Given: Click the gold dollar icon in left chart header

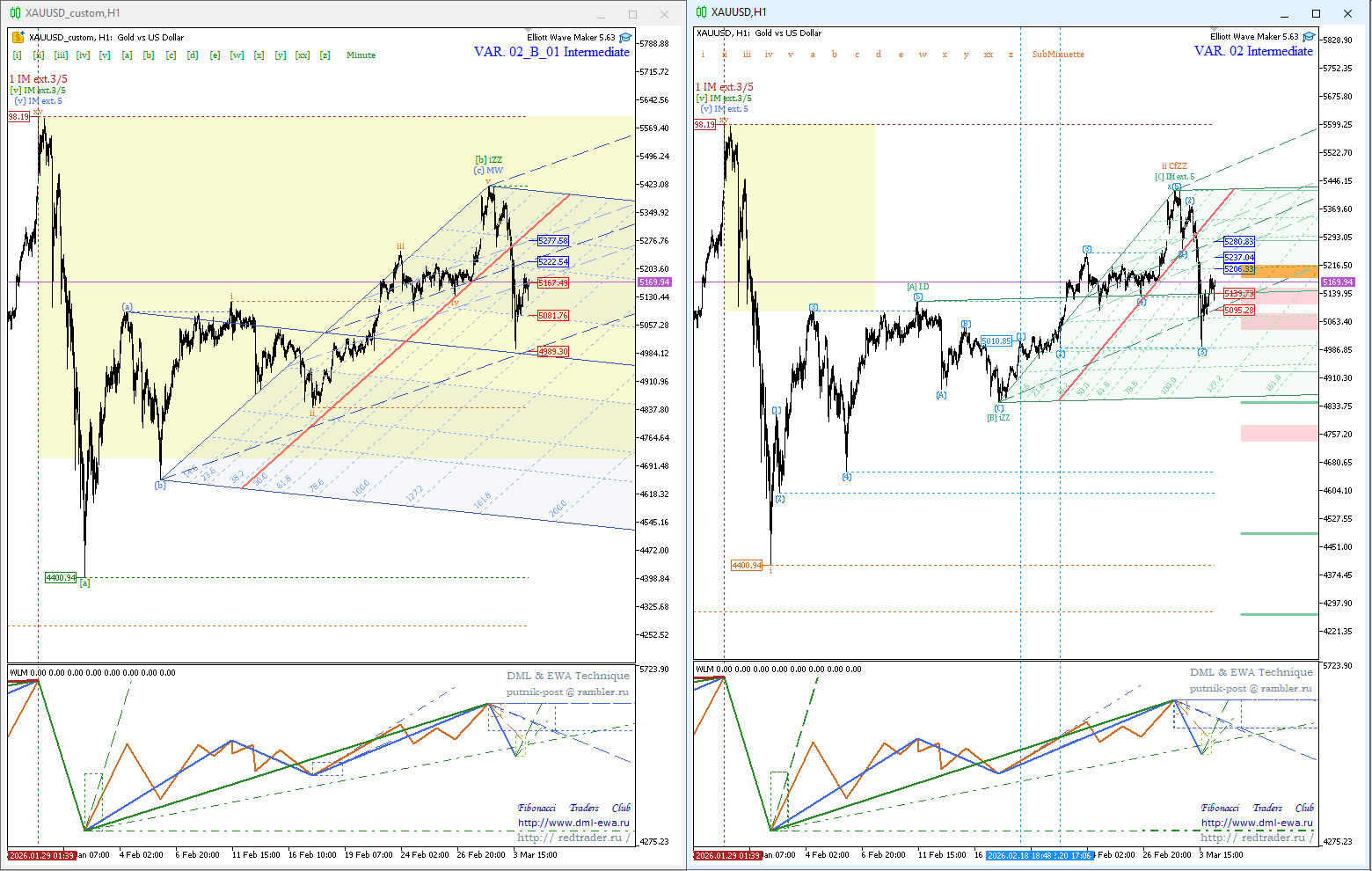Looking at the screenshot, I should 18,38.
